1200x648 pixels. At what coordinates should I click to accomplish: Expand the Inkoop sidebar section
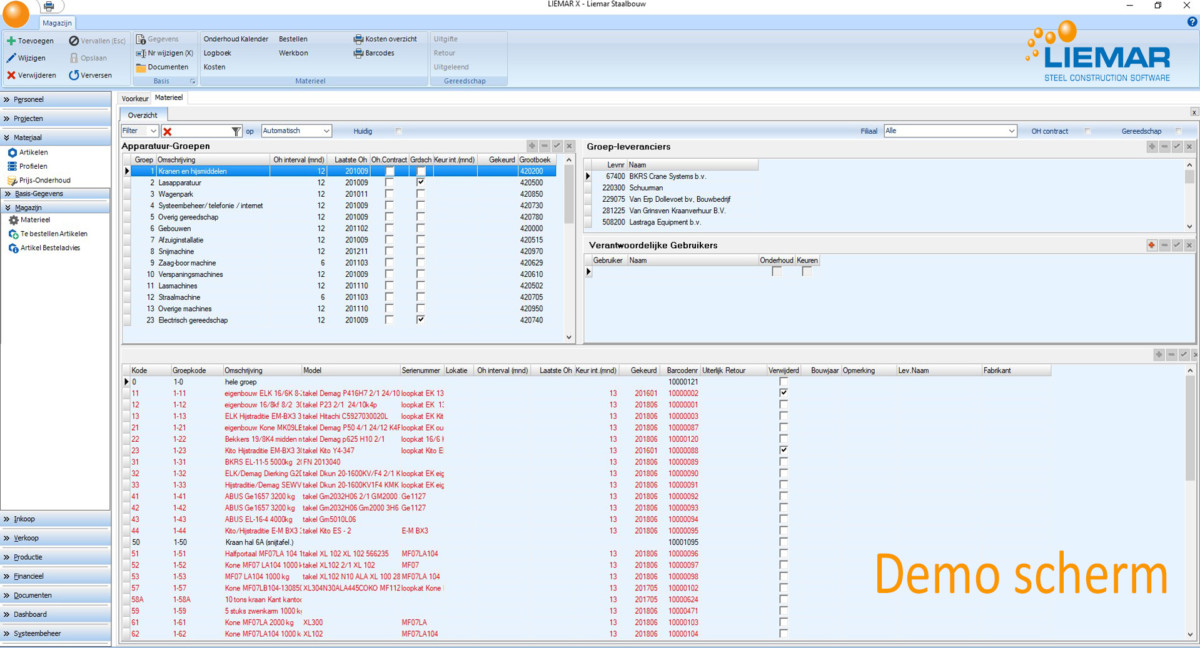tap(55, 519)
